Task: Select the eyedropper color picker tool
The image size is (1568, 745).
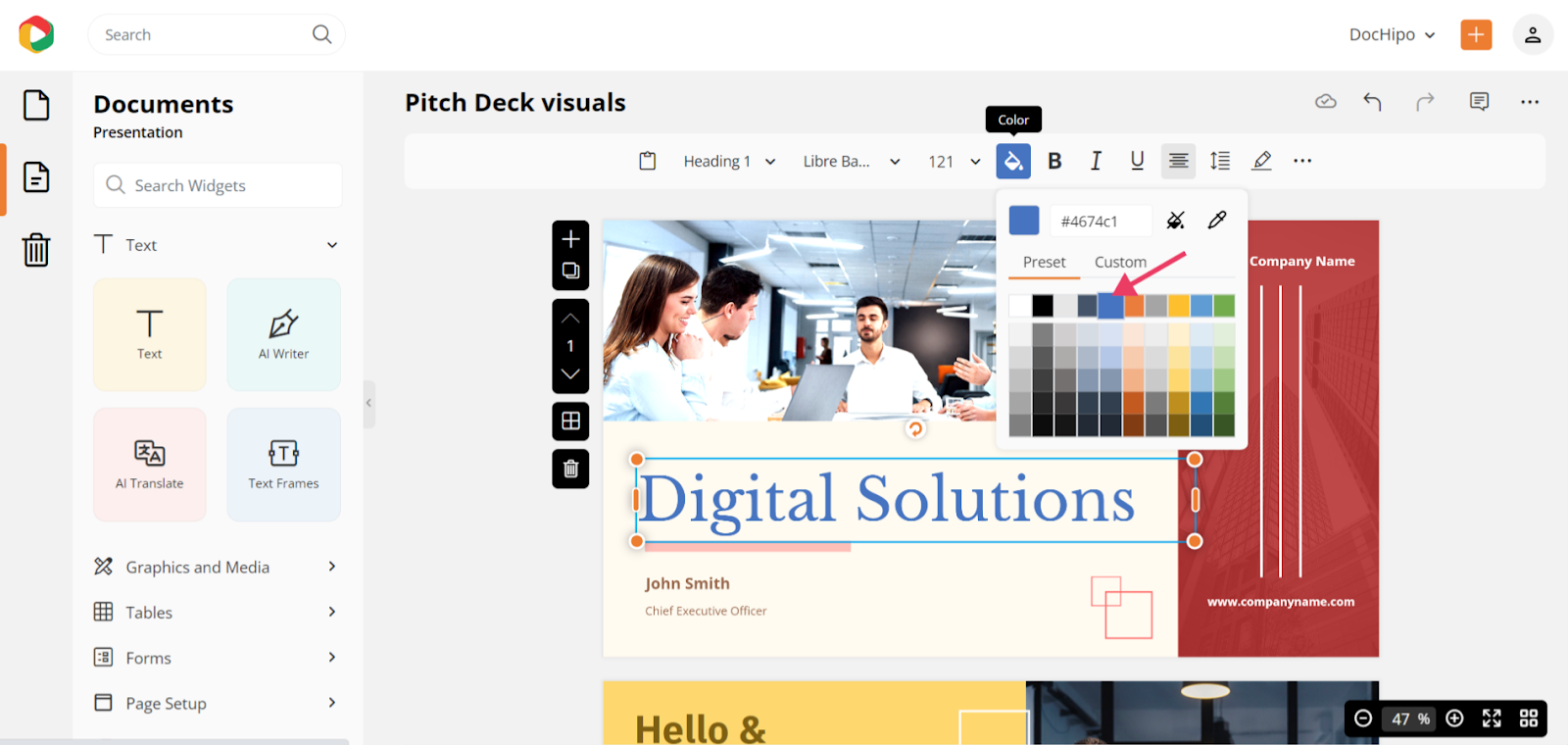Action: pyautogui.click(x=1217, y=221)
